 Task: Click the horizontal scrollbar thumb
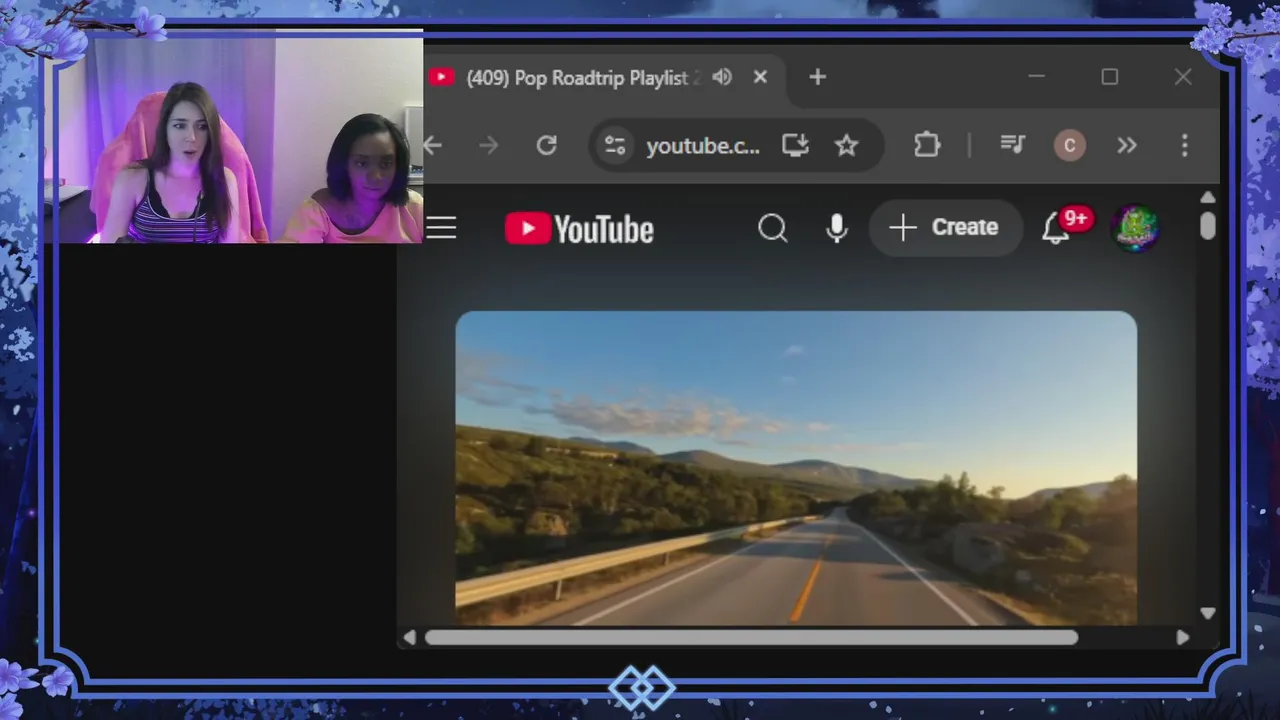point(751,637)
